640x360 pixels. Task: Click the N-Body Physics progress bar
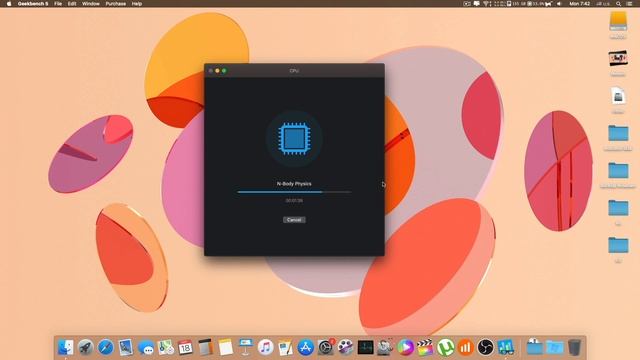(x=294, y=191)
